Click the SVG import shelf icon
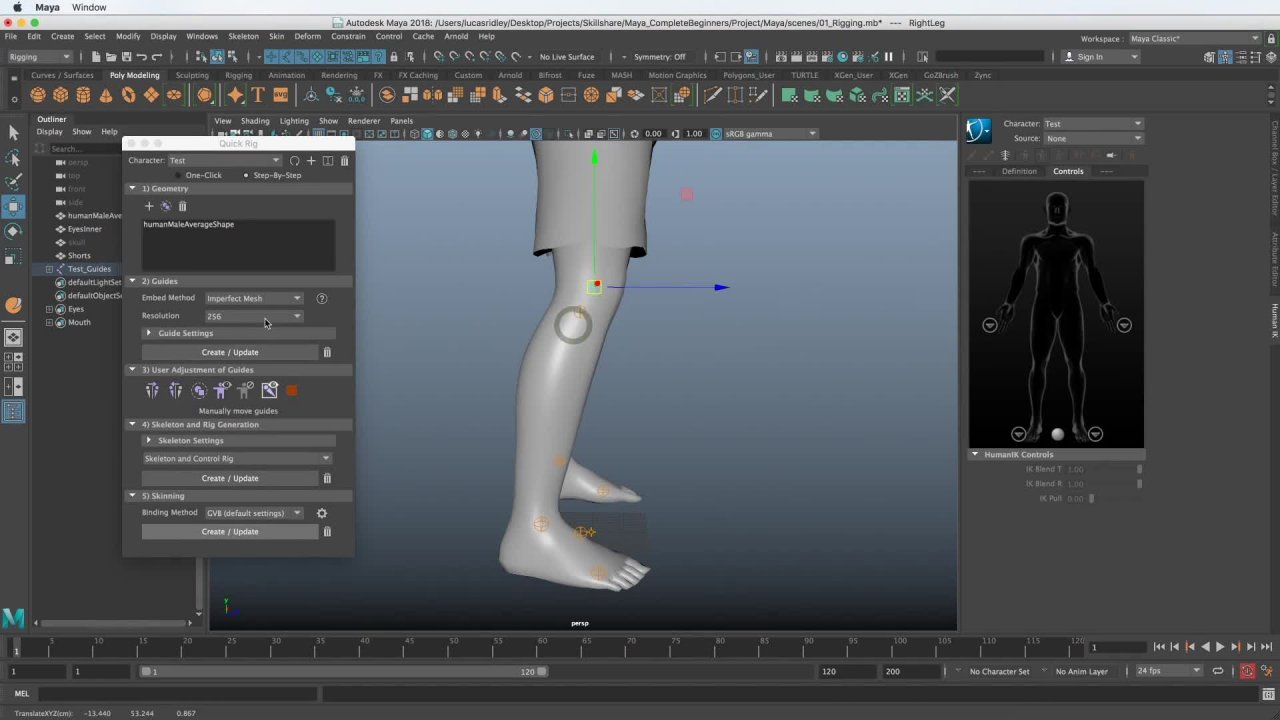This screenshot has width=1280, height=720. pyautogui.click(x=280, y=95)
